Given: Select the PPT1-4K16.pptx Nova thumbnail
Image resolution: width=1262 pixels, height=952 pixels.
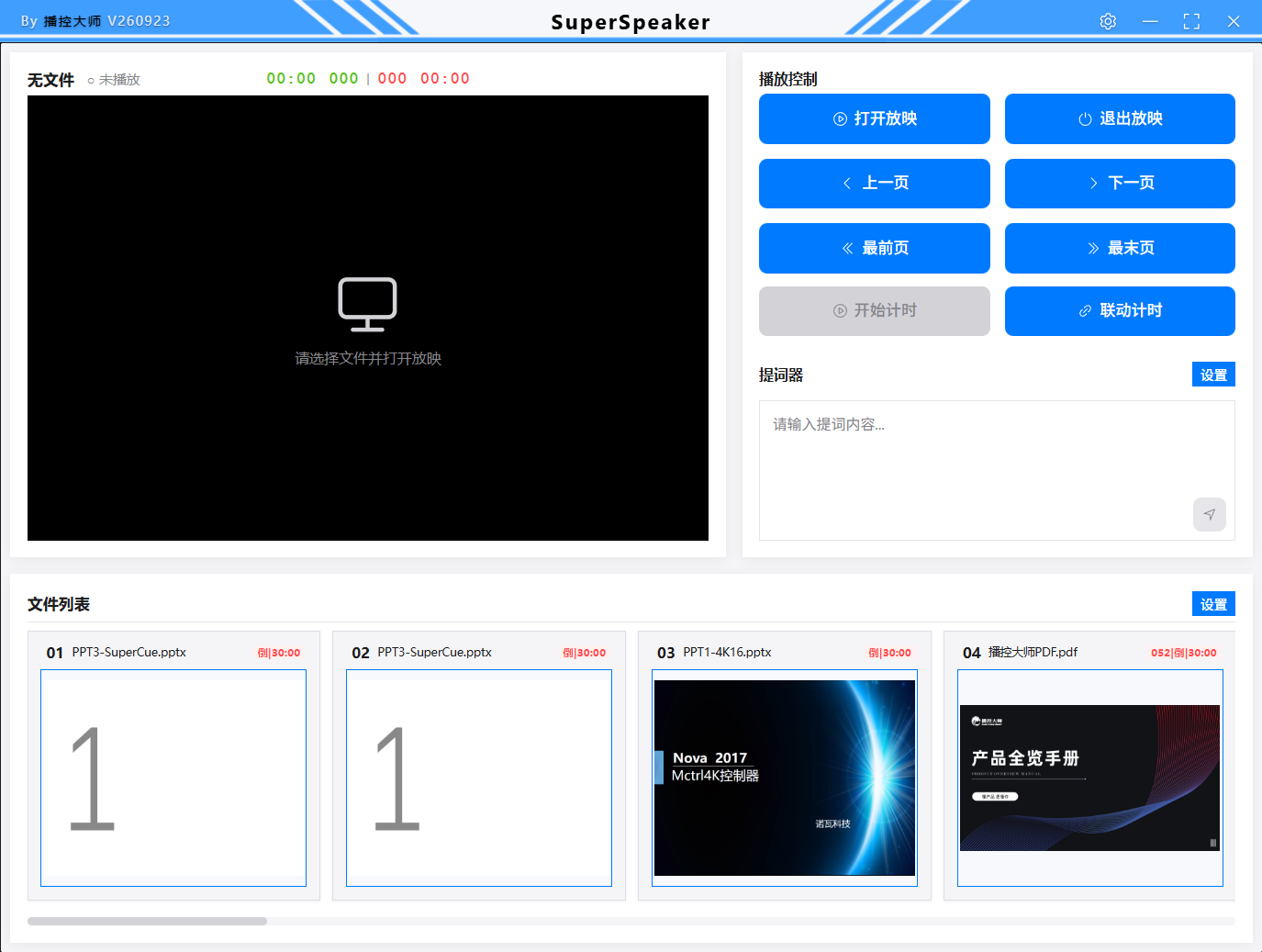Looking at the screenshot, I should coord(785,778).
